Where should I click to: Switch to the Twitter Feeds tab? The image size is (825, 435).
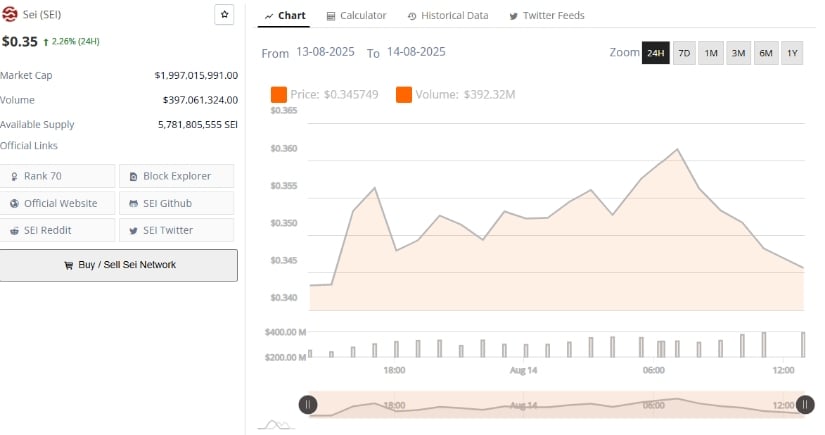coord(547,16)
